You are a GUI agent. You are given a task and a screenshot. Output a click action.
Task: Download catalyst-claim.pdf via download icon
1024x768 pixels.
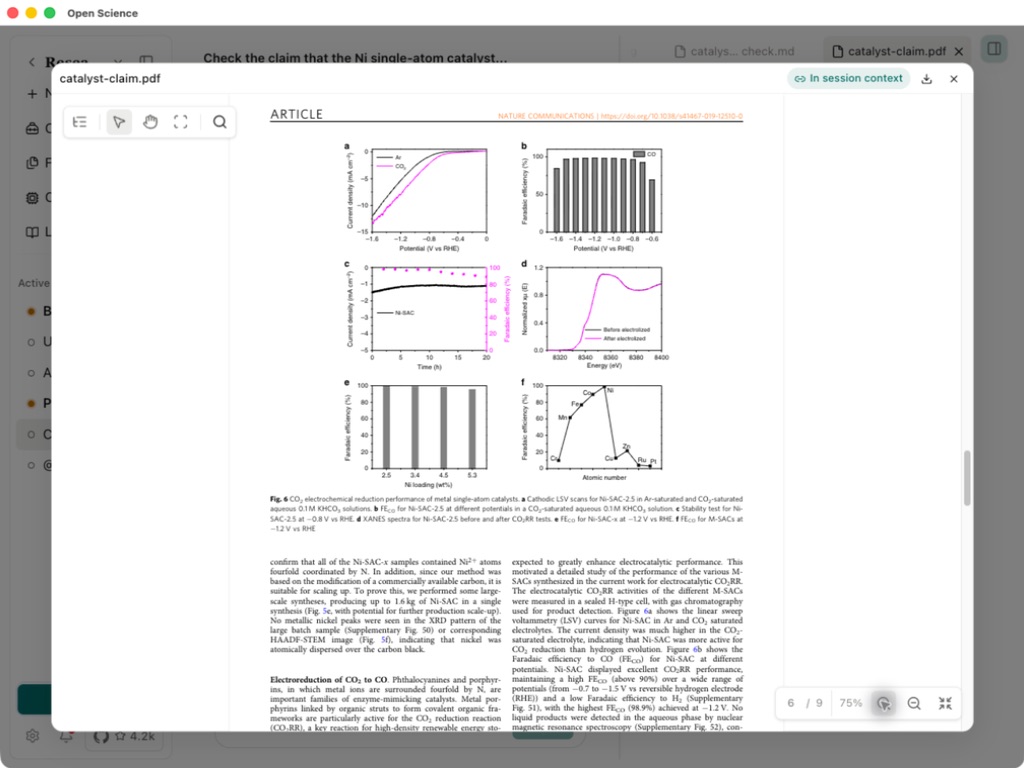[926, 79]
